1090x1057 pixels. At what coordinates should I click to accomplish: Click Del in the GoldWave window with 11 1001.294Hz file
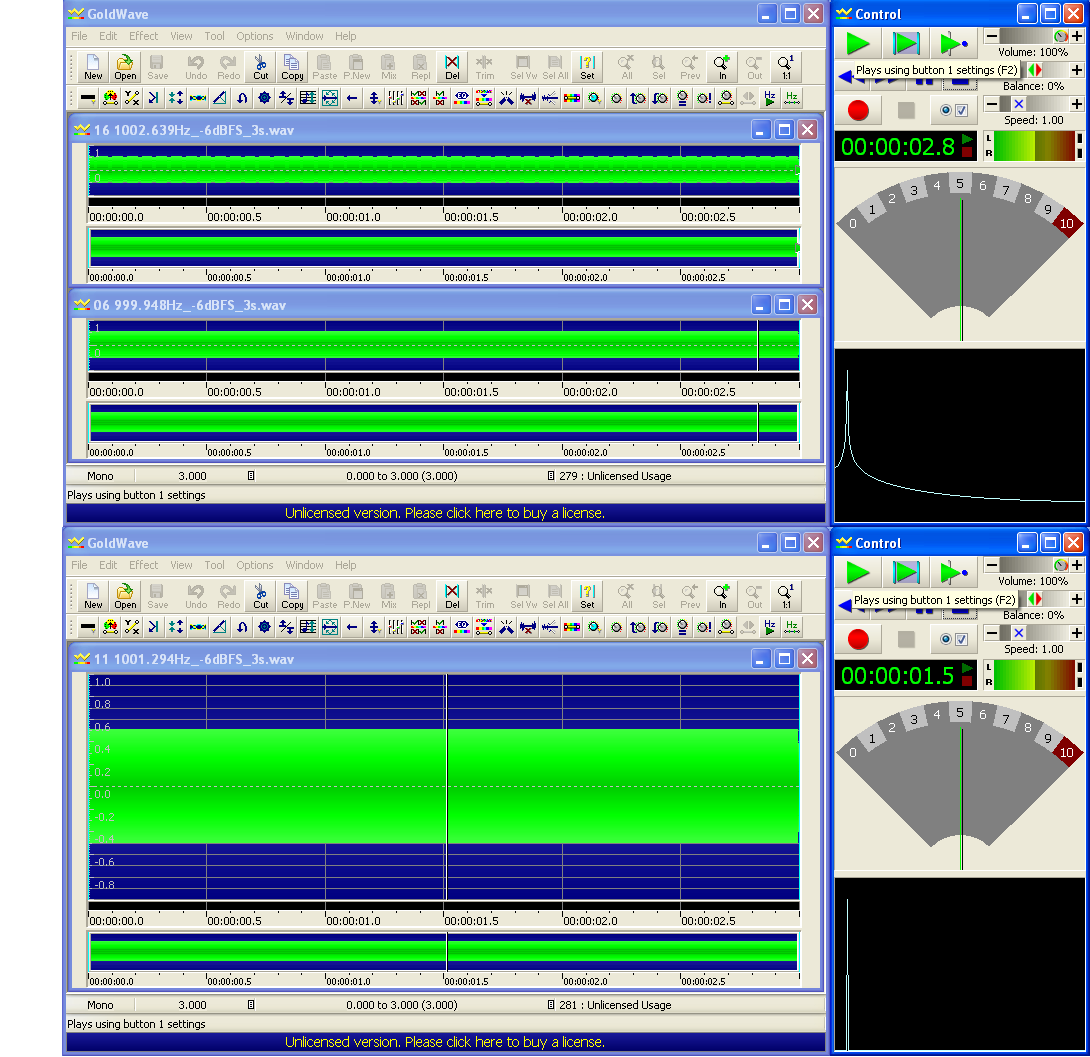(x=452, y=596)
